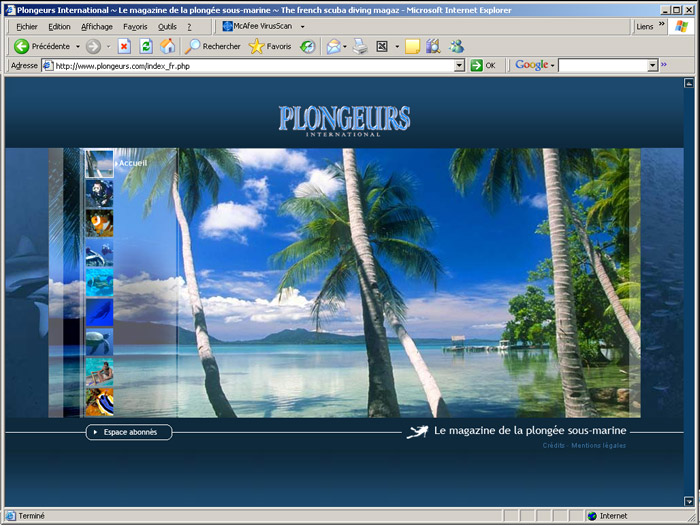Open the mail envelope toolbar icon
700x526 pixels.
333,46
